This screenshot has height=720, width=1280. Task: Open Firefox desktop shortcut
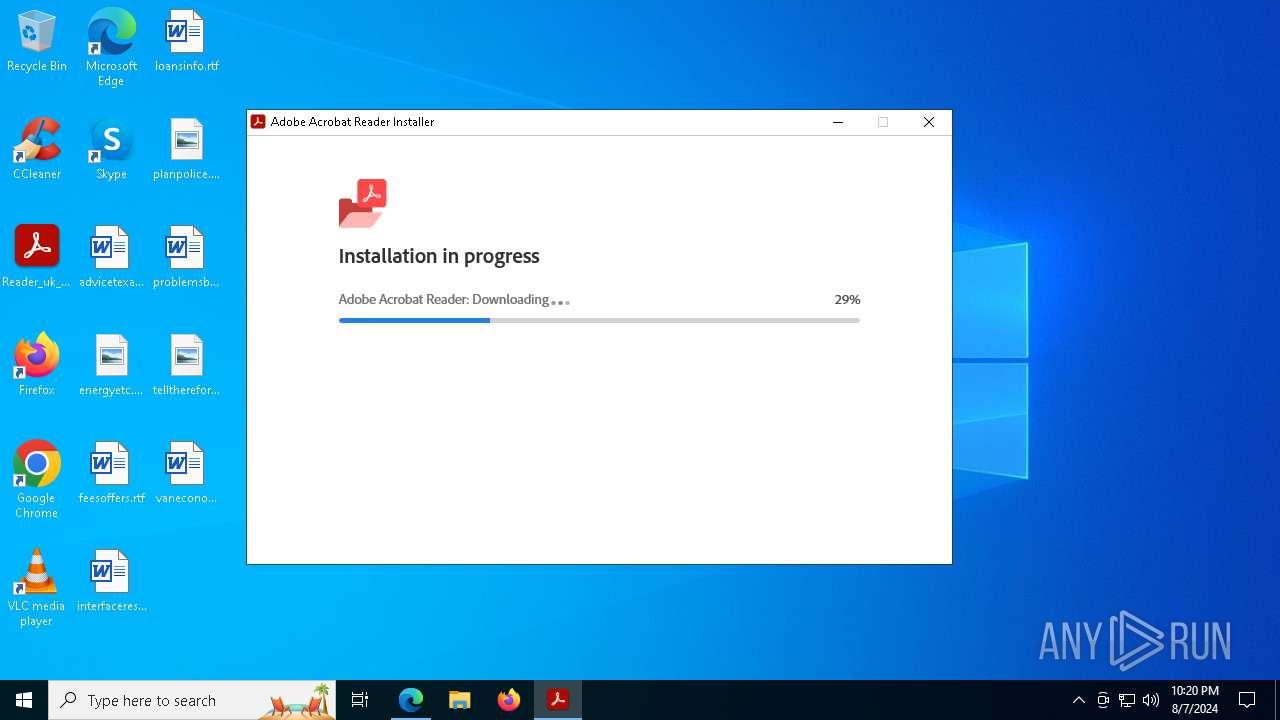37,366
